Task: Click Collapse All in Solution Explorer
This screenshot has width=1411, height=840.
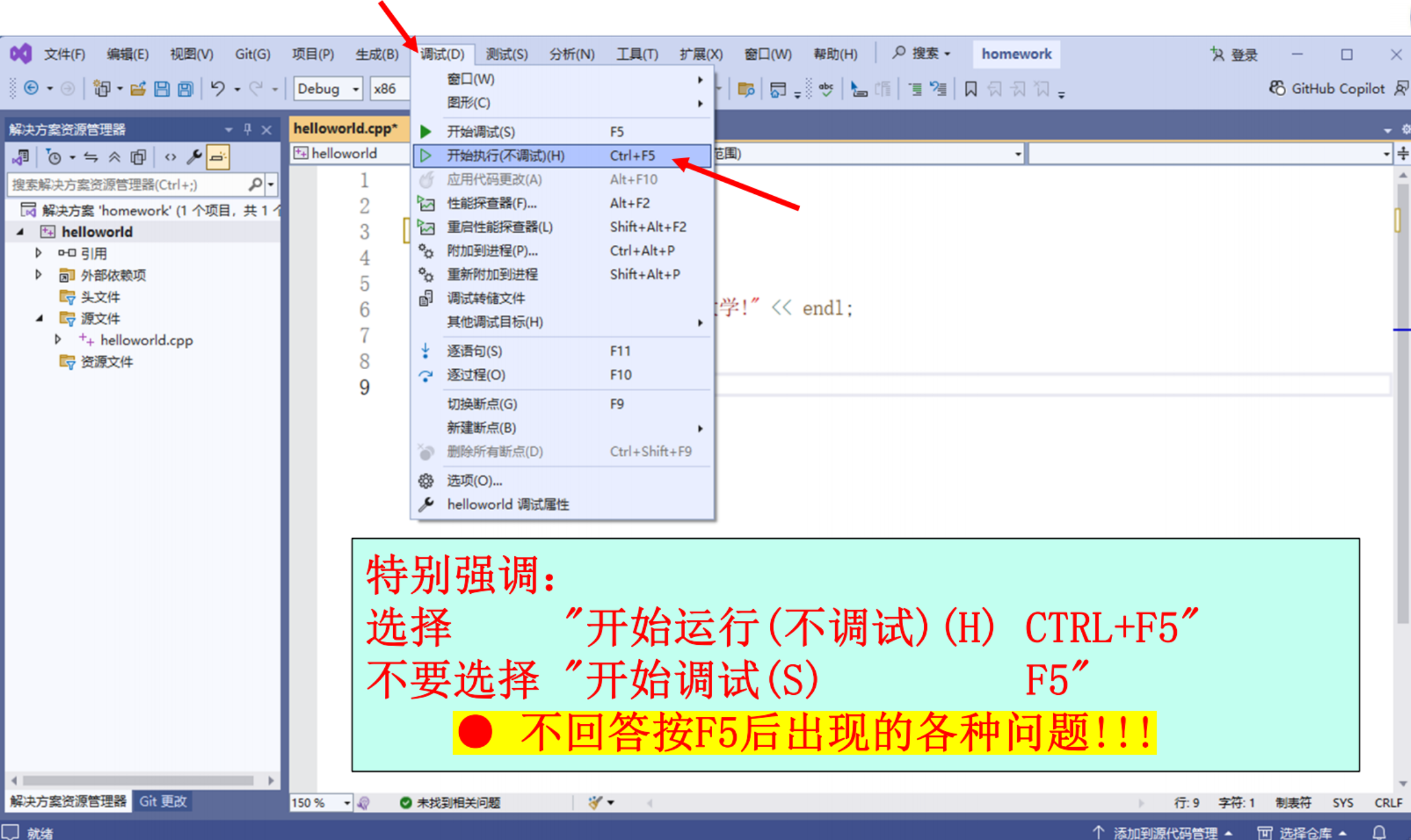Action: pyautogui.click(x=114, y=157)
